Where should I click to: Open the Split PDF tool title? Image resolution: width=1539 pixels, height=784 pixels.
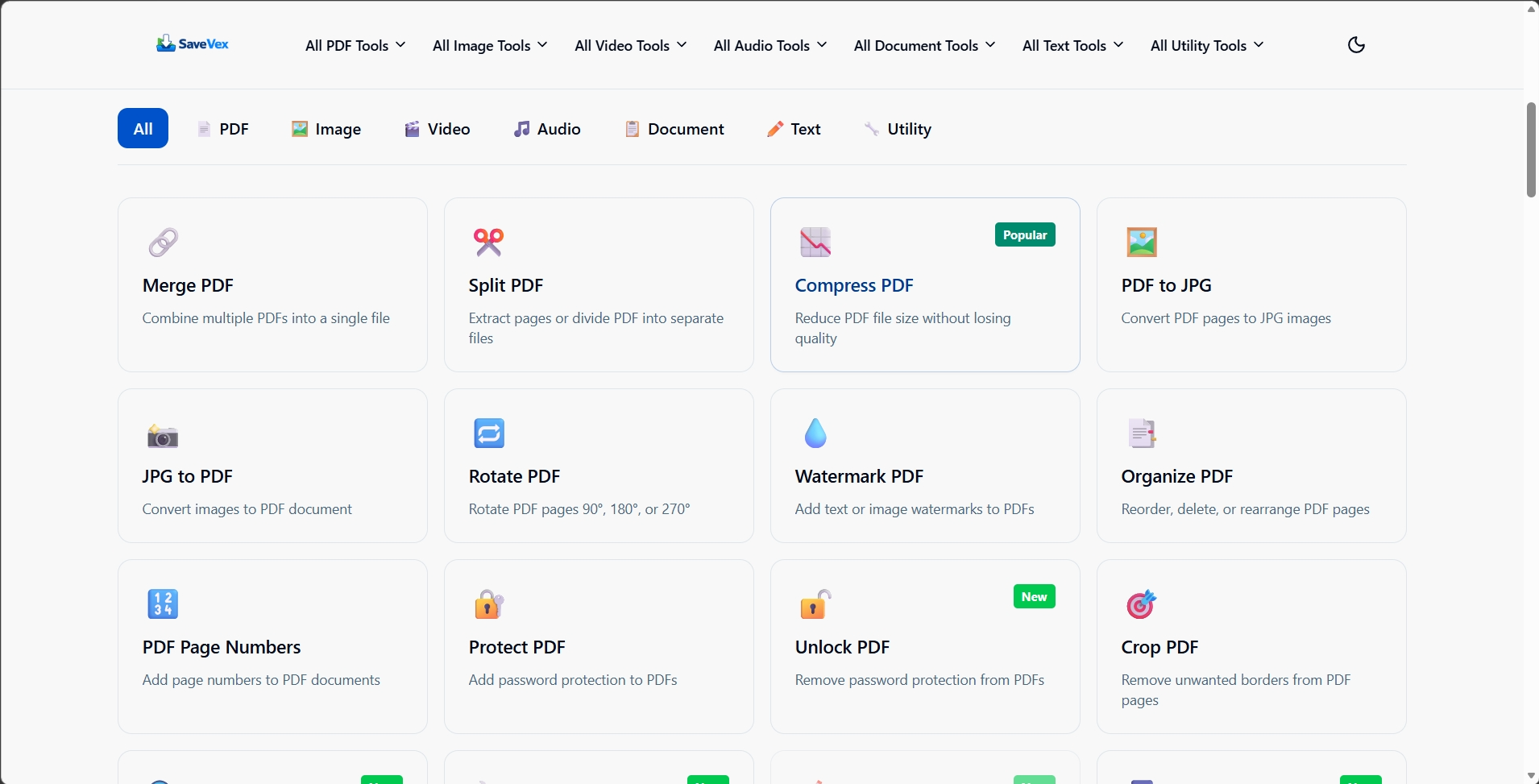(x=506, y=285)
